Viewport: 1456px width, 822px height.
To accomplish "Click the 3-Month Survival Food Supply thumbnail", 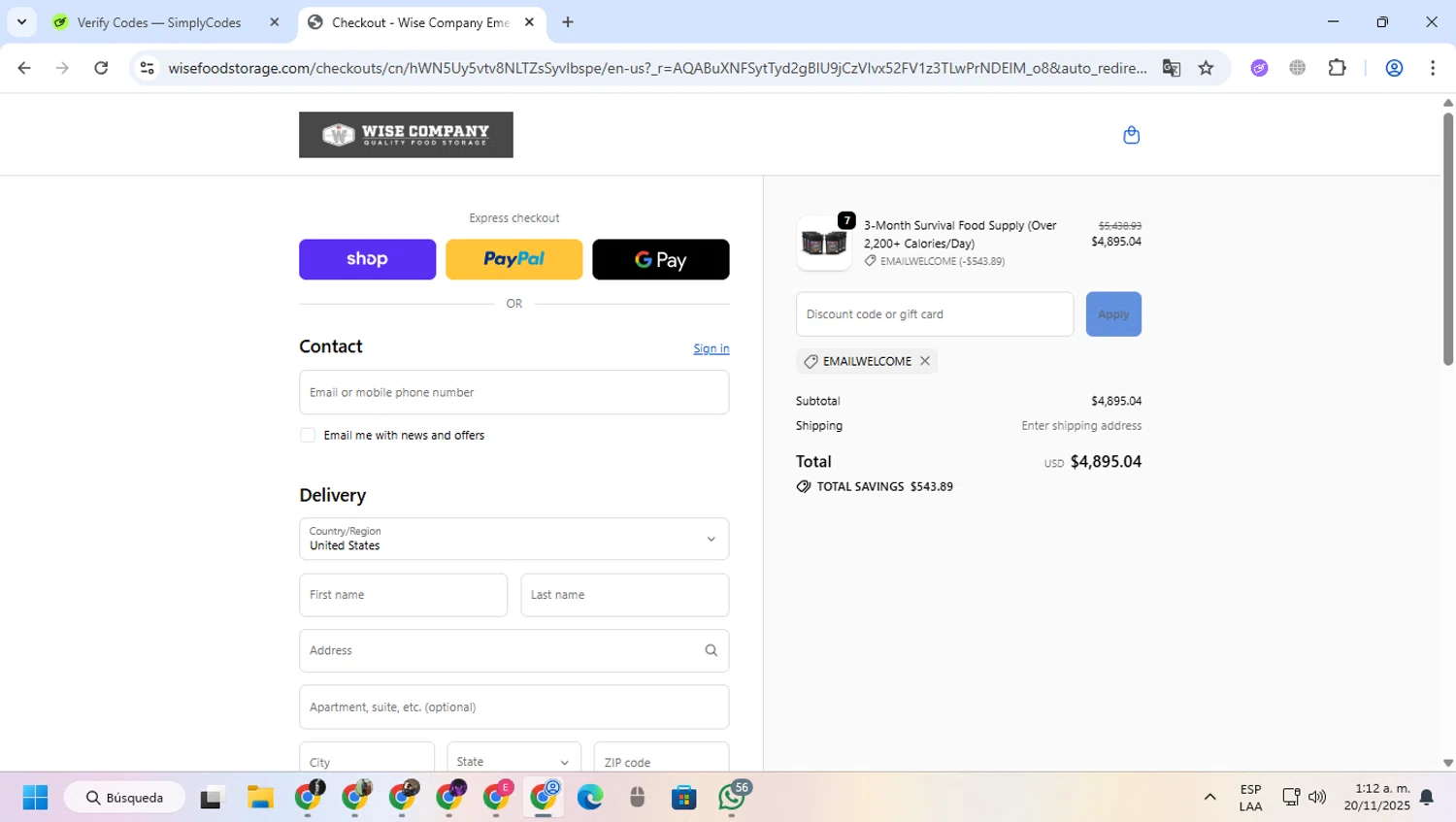I will (824, 243).
